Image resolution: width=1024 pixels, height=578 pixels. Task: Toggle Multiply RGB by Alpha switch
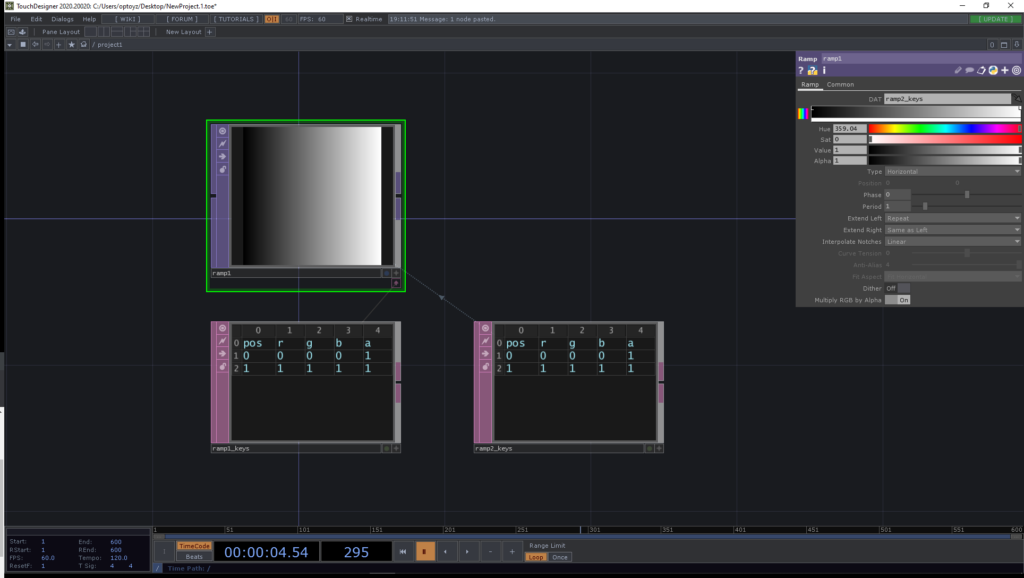(903, 299)
